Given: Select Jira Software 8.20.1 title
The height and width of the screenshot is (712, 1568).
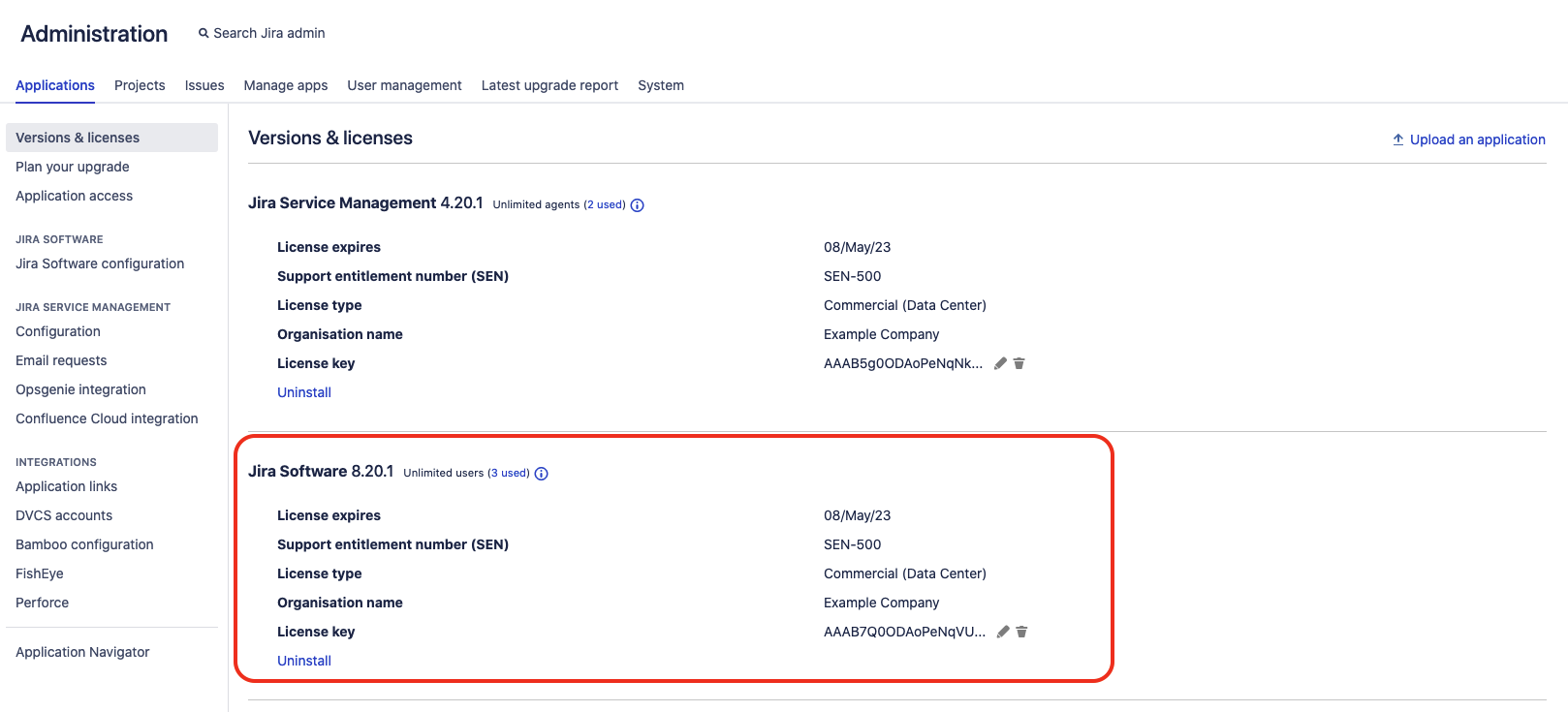Looking at the screenshot, I should tap(321, 471).
